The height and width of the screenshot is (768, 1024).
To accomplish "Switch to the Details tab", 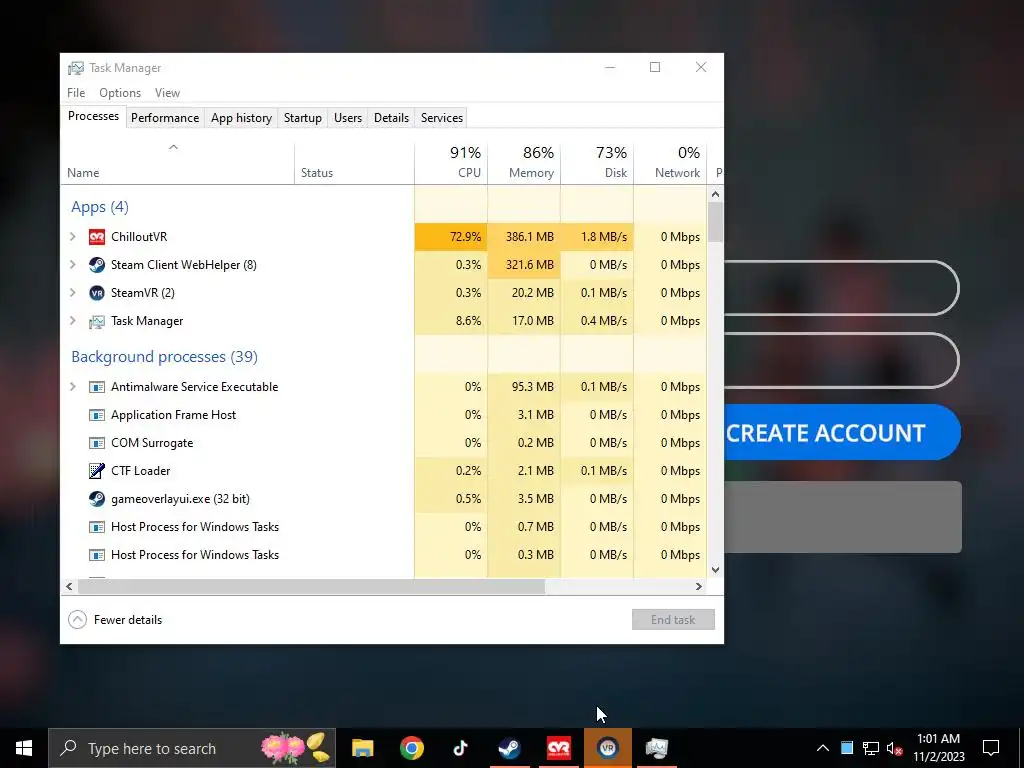I will click(391, 118).
